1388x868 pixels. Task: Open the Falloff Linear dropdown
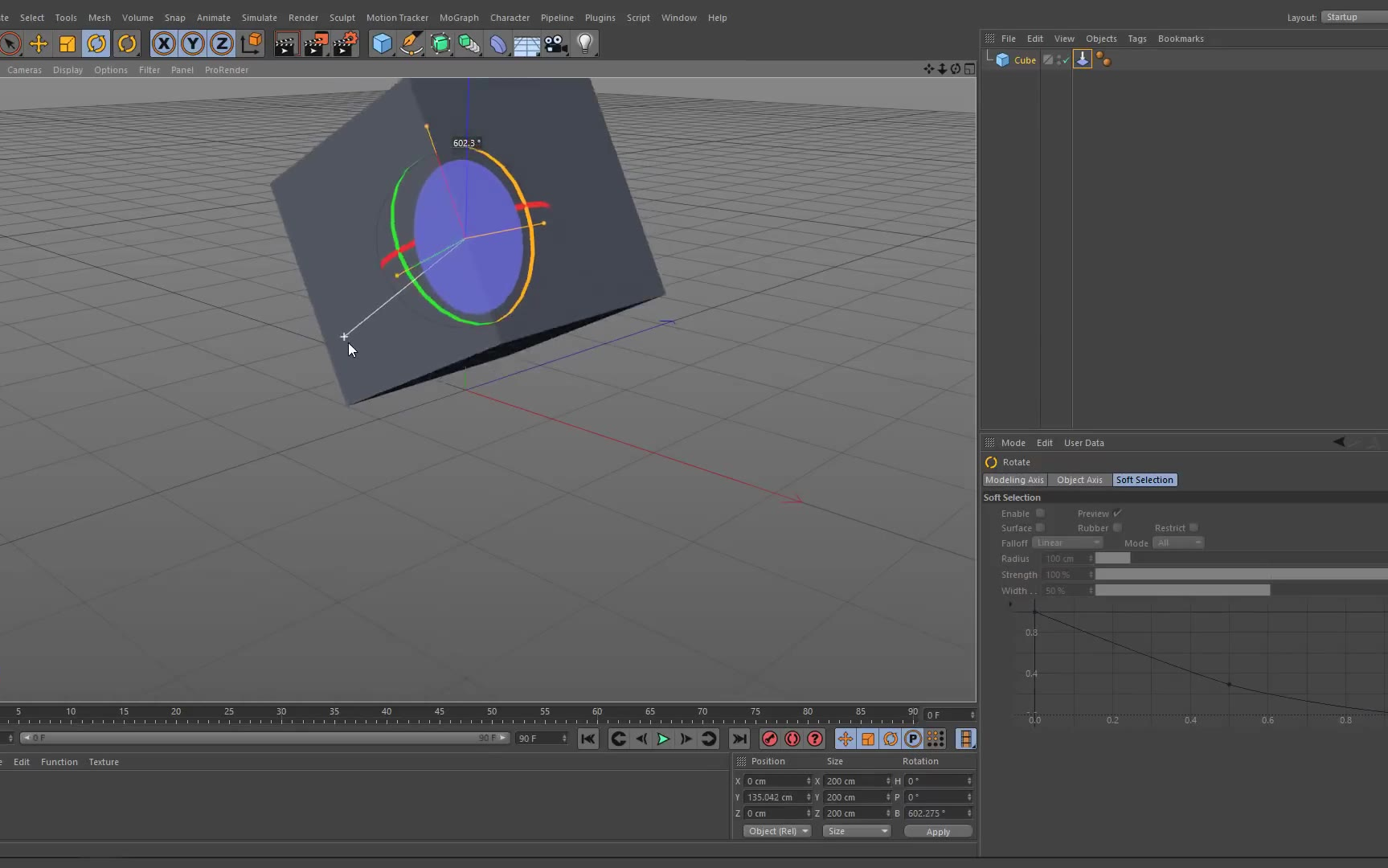1067,542
